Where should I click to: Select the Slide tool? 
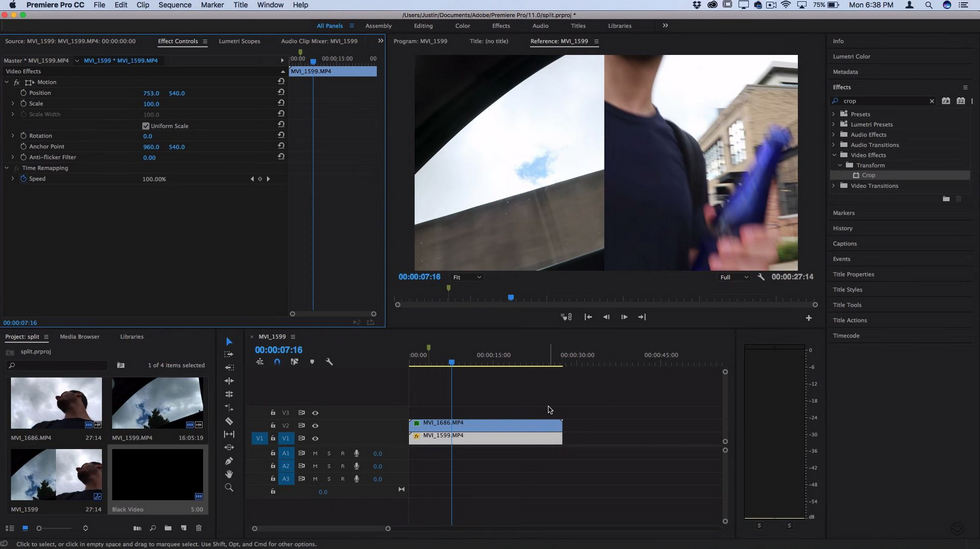pyautogui.click(x=229, y=447)
